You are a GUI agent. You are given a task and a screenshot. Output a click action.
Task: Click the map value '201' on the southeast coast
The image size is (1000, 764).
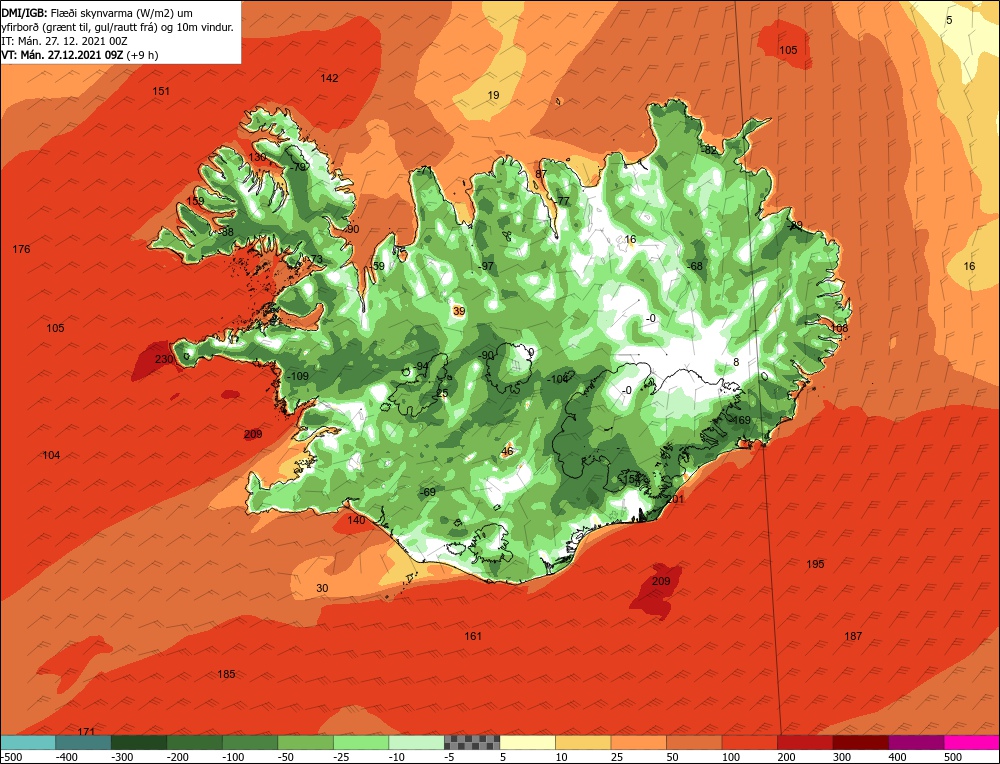click(x=675, y=499)
